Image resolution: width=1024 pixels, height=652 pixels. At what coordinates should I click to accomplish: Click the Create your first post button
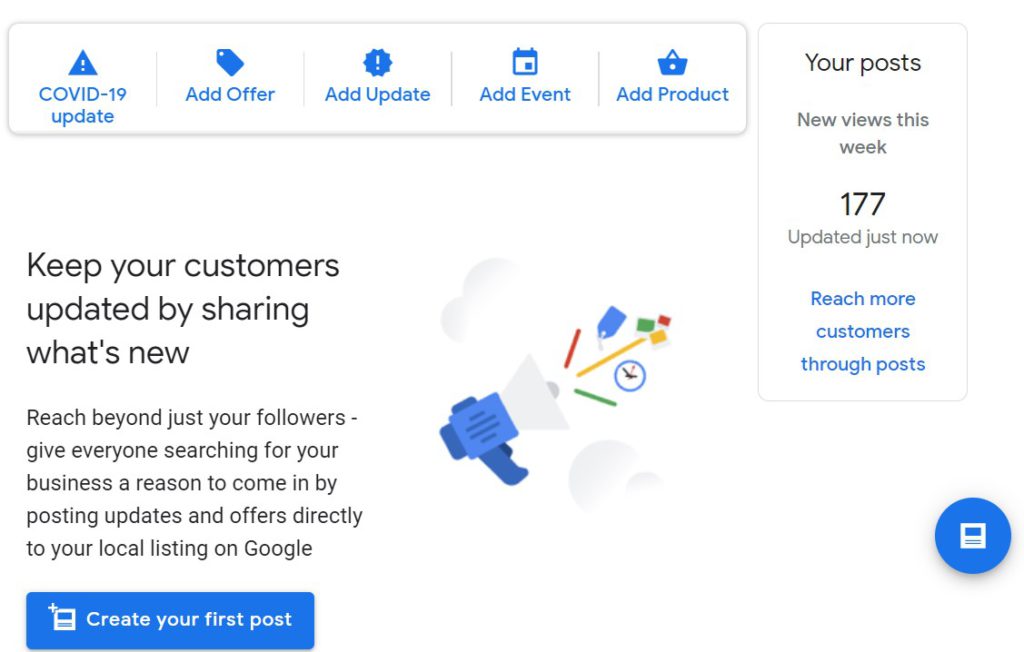(x=170, y=620)
